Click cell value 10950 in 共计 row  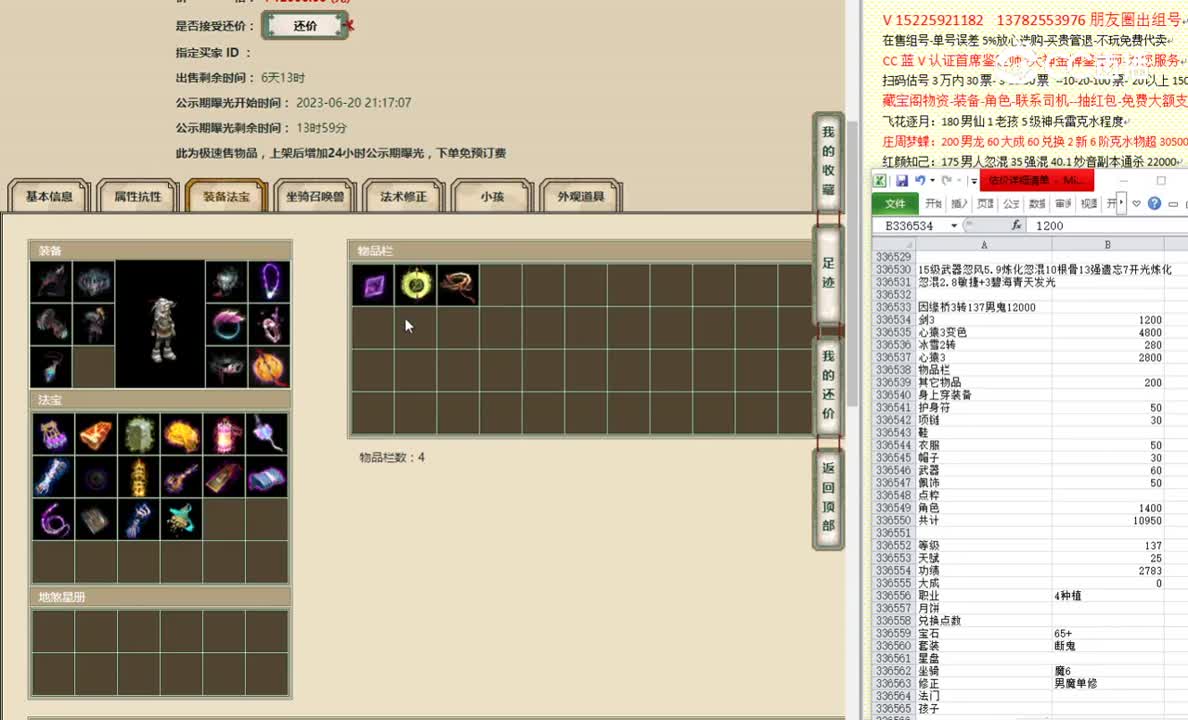point(1108,521)
